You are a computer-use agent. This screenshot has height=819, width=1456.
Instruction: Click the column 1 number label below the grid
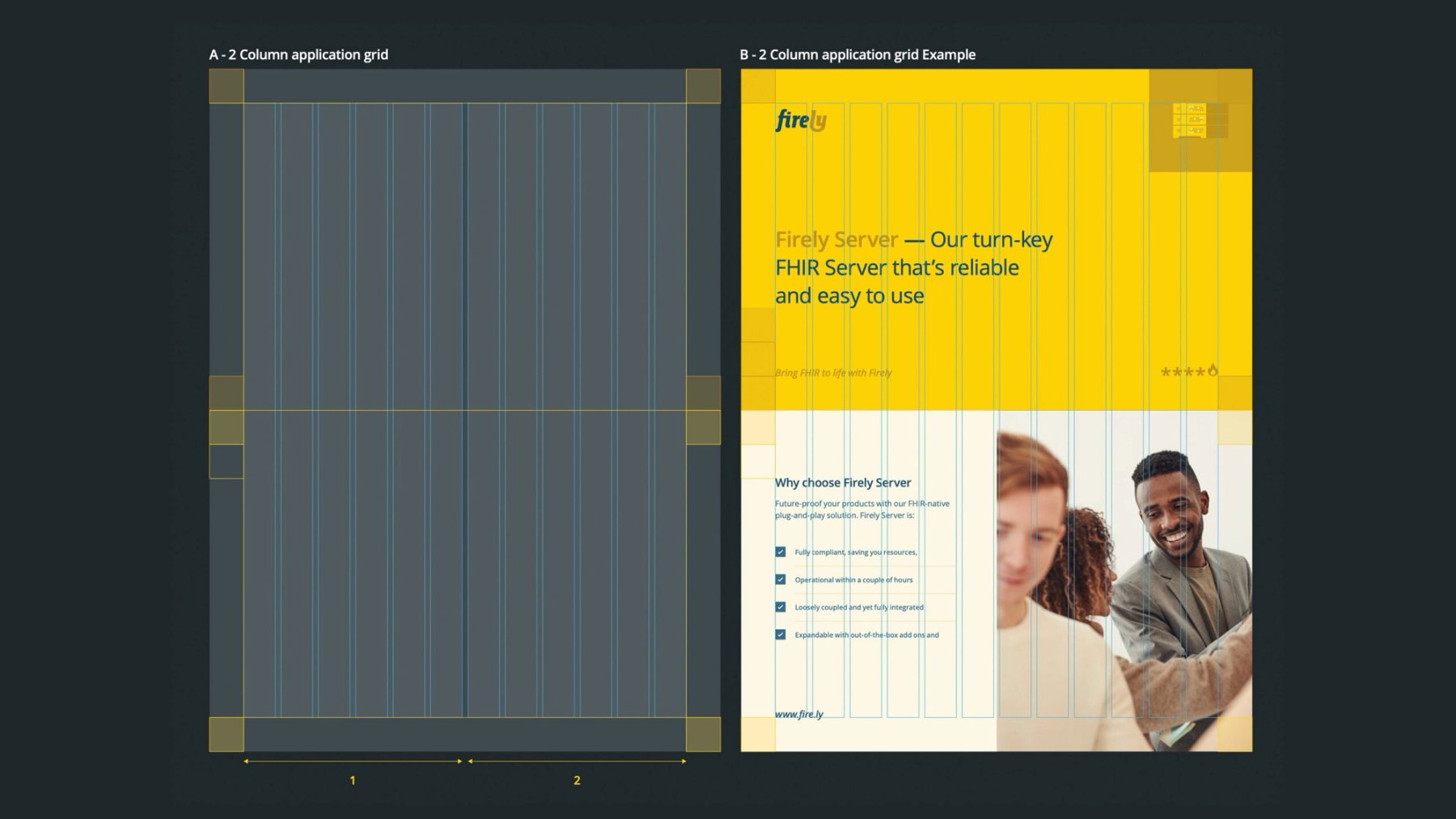(x=353, y=780)
